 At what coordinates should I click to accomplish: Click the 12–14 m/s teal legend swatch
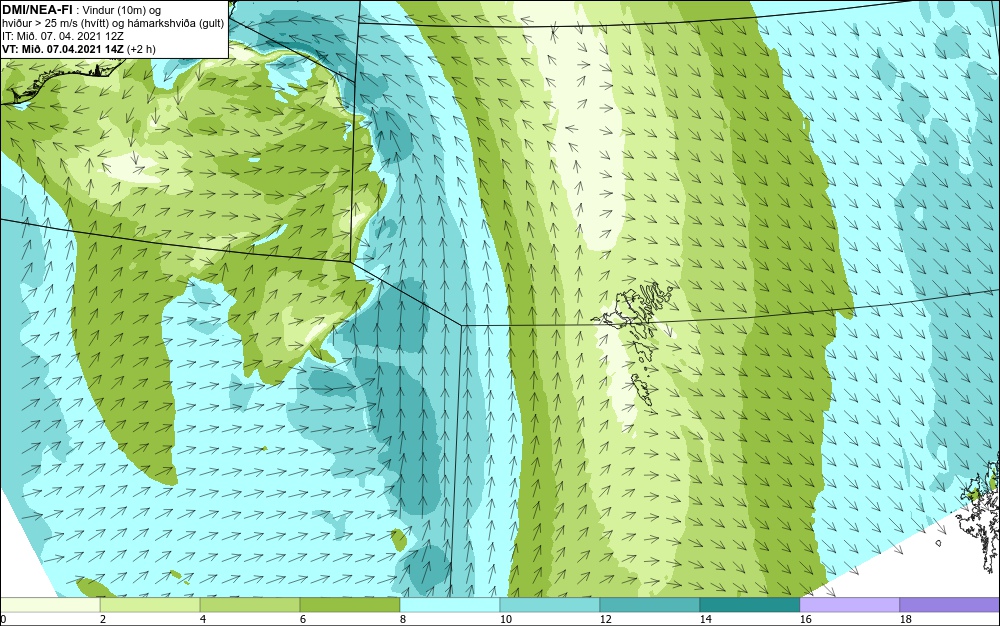point(649,605)
